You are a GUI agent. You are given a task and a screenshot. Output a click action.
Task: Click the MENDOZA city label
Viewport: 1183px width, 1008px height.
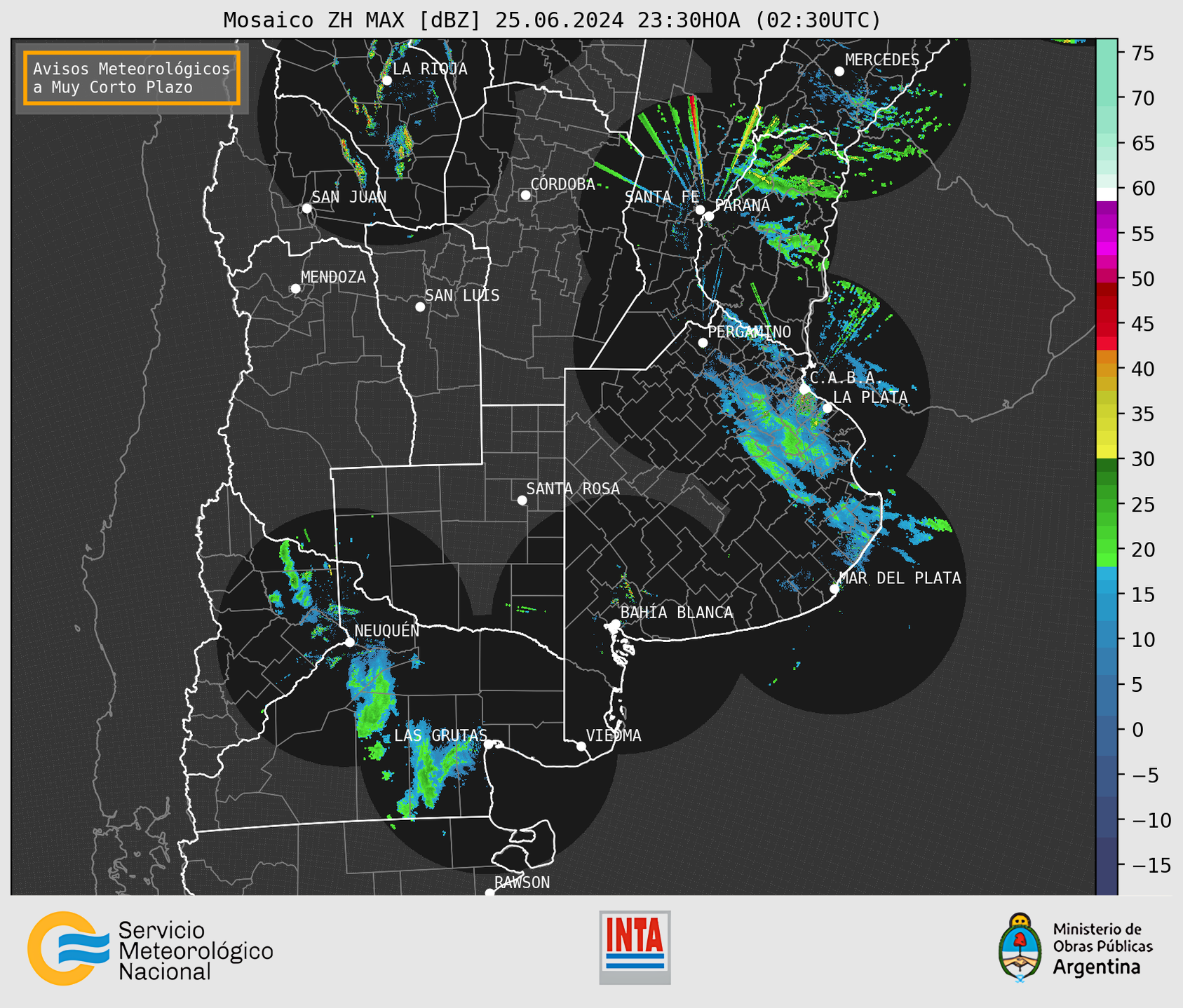333,277
